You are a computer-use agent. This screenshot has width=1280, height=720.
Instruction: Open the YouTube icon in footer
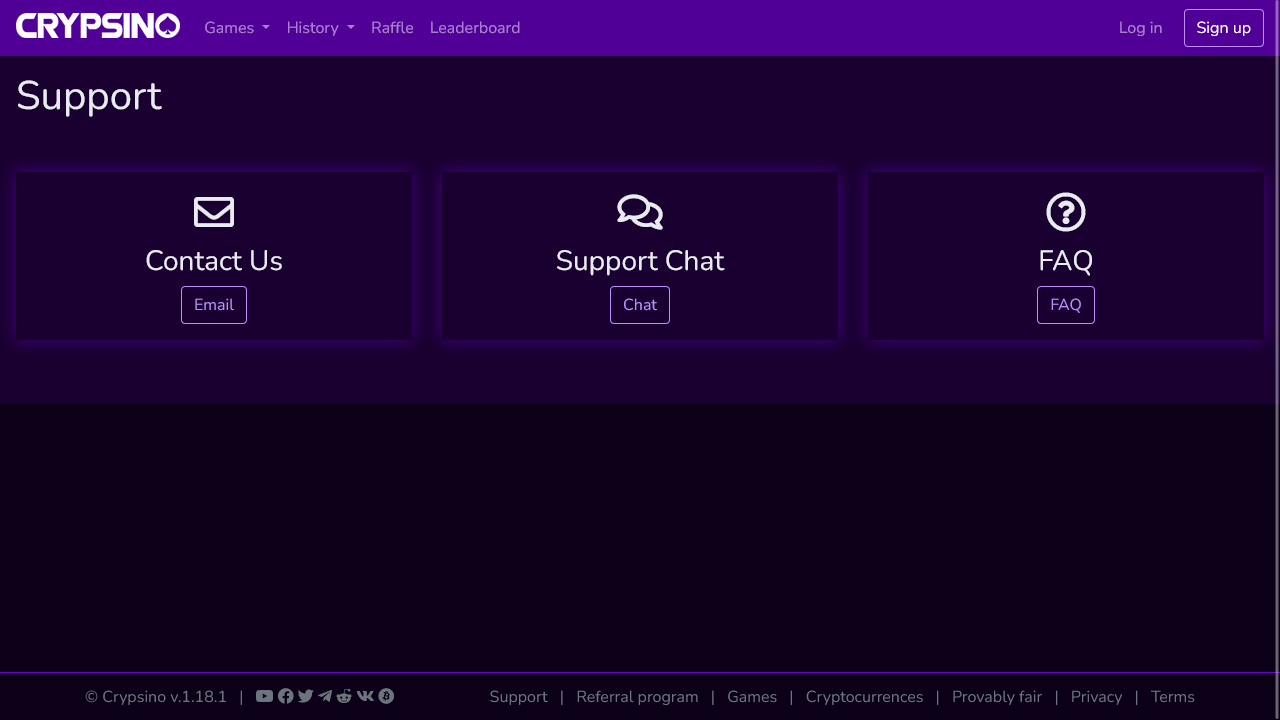pos(264,696)
